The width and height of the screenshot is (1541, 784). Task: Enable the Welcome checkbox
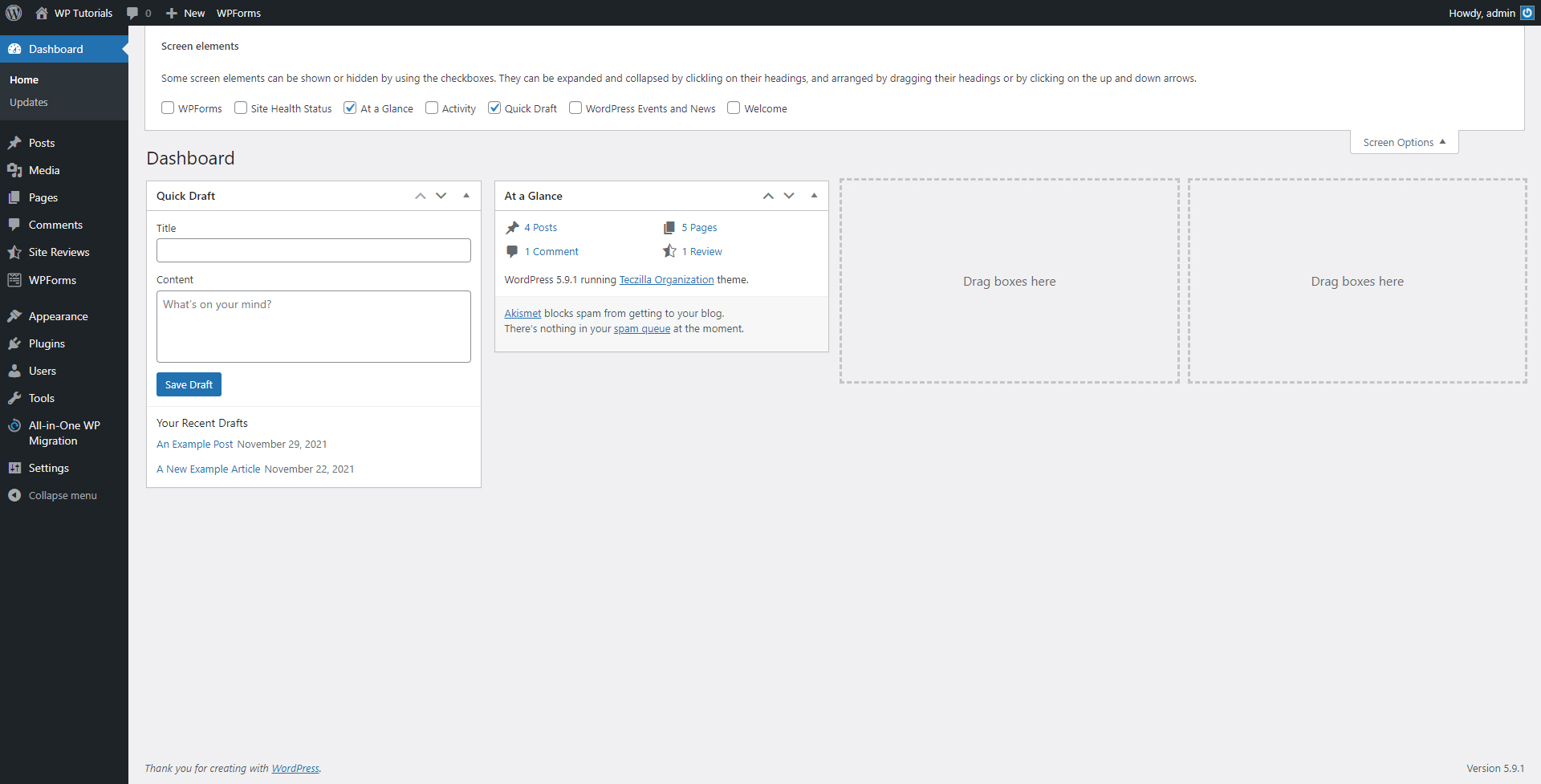(x=734, y=108)
